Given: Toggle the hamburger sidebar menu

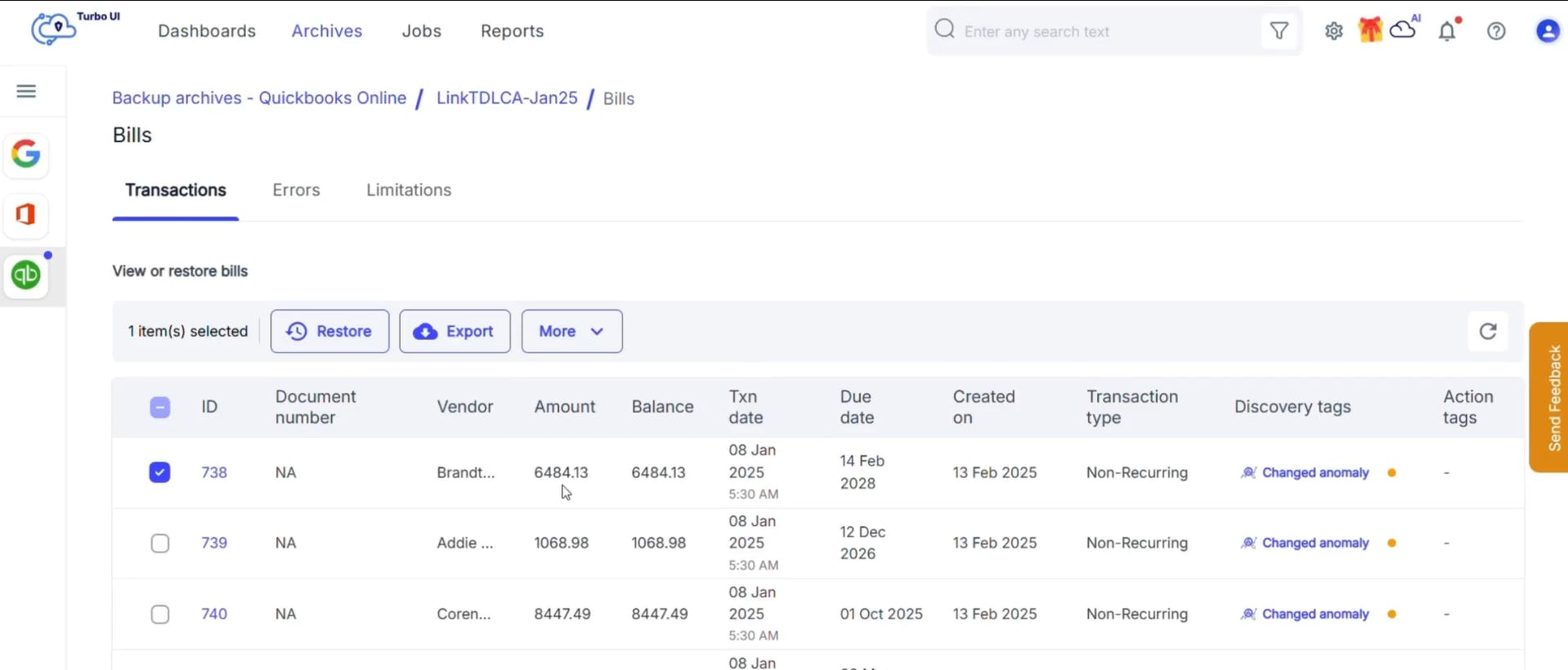Looking at the screenshot, I should pyautogui.click(x=26, y=91).
